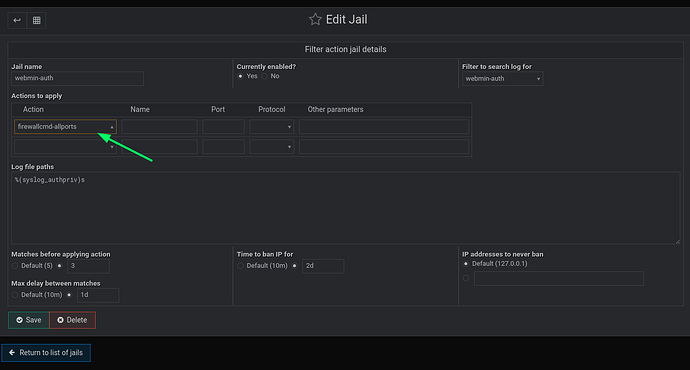Image resolution: width=690 pixels, height=370 pixels.
Task: Click the max delay field showing 1d
Action: [98, 295]
